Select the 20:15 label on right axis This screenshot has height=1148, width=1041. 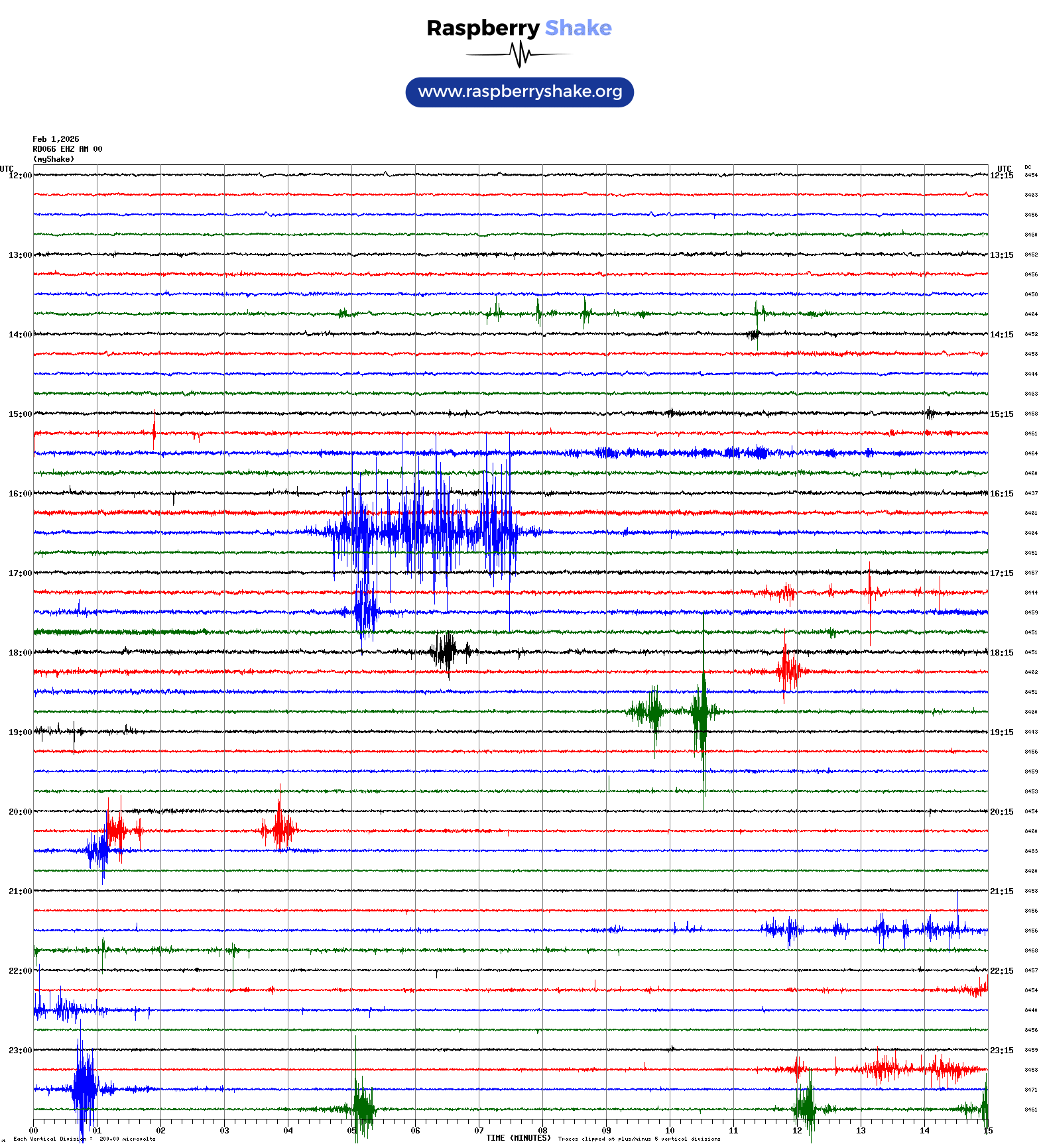[x=1001, y=812]
